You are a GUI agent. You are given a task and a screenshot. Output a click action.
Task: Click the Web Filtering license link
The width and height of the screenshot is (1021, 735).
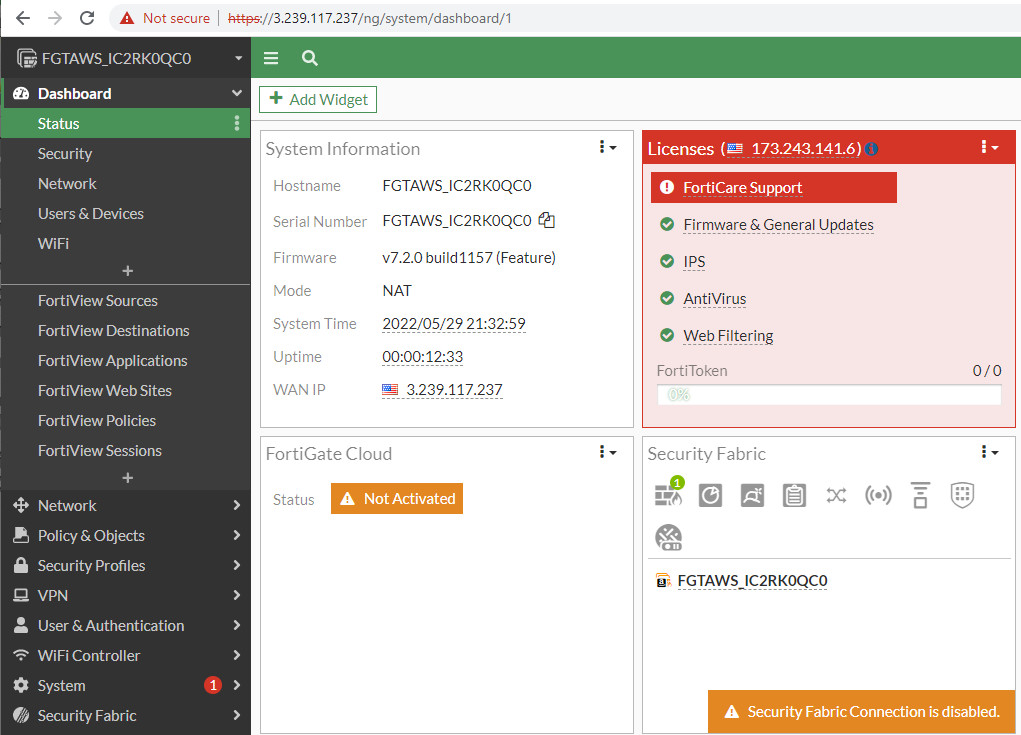coord(728,335)
